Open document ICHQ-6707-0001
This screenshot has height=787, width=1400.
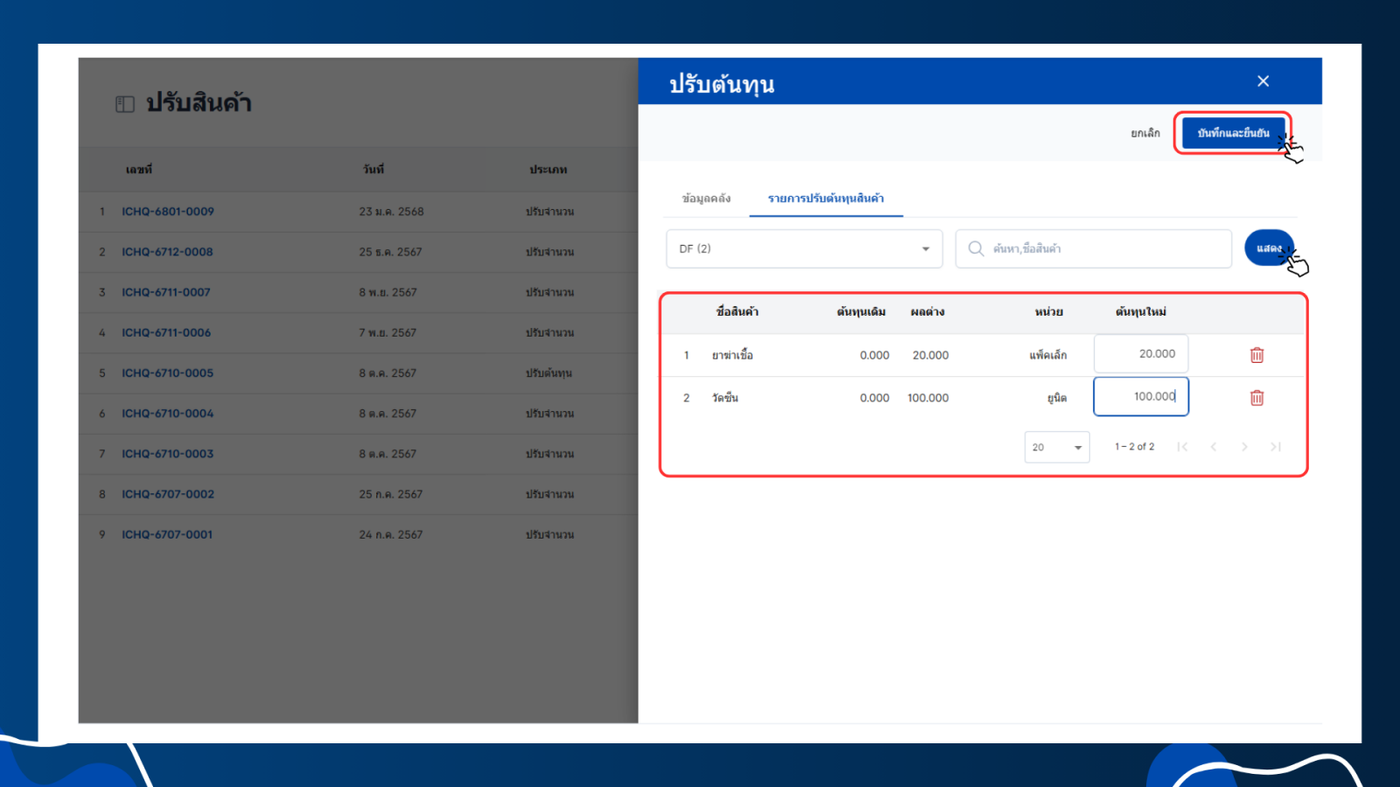pyautogui.click(x=167, y=534)
